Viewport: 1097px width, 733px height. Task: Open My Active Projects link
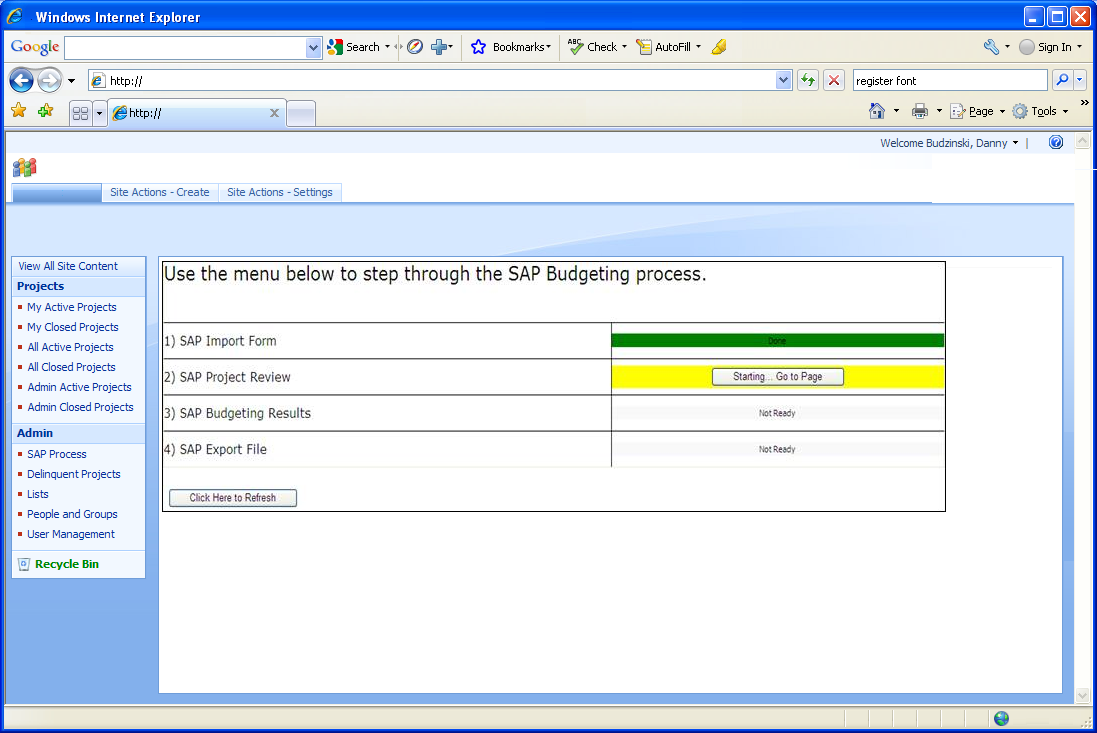(x=72, y=307)
